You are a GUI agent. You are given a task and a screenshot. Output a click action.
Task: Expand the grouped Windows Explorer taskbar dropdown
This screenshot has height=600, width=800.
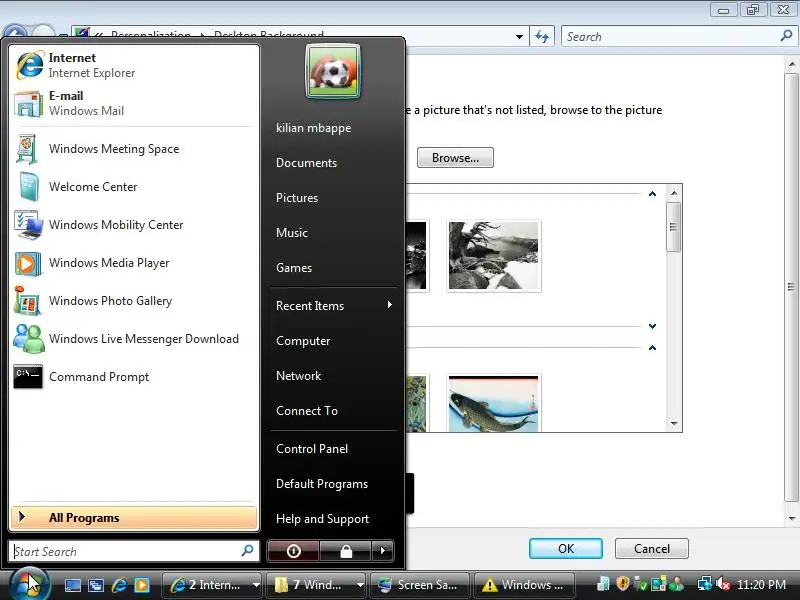(360, 585)
